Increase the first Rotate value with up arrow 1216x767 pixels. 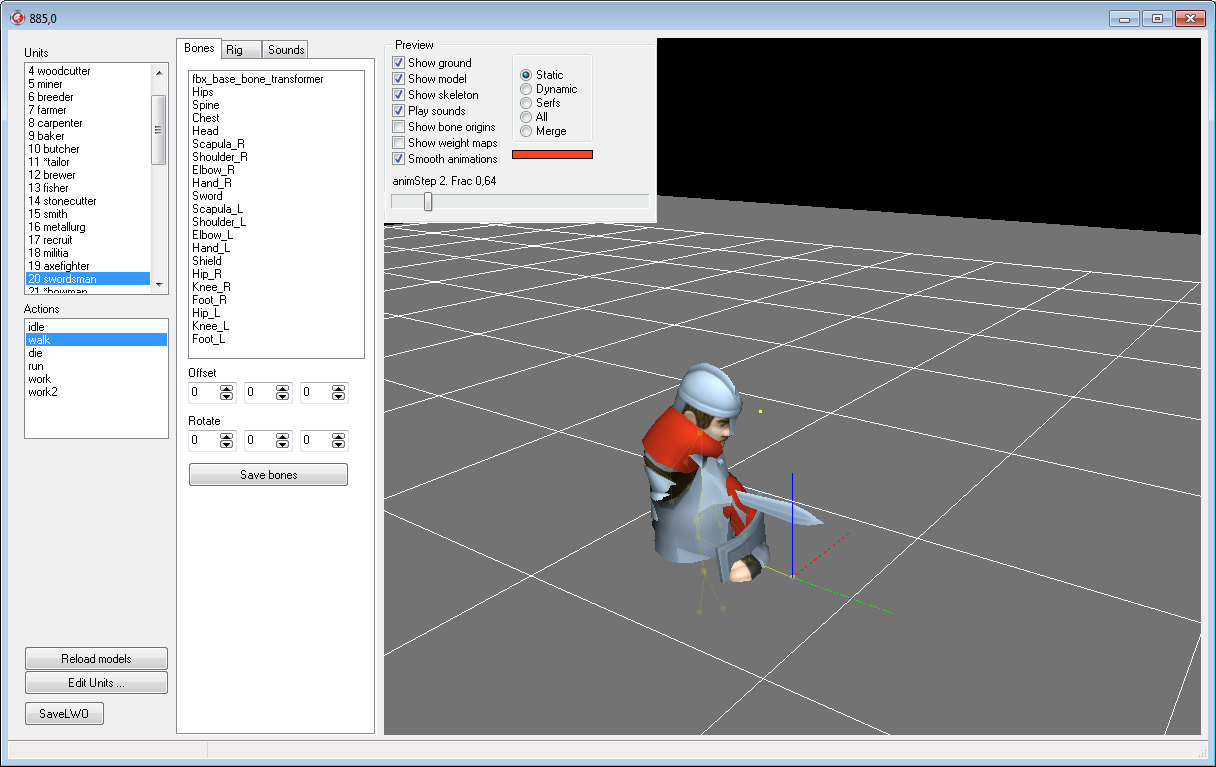click(227, 437)
